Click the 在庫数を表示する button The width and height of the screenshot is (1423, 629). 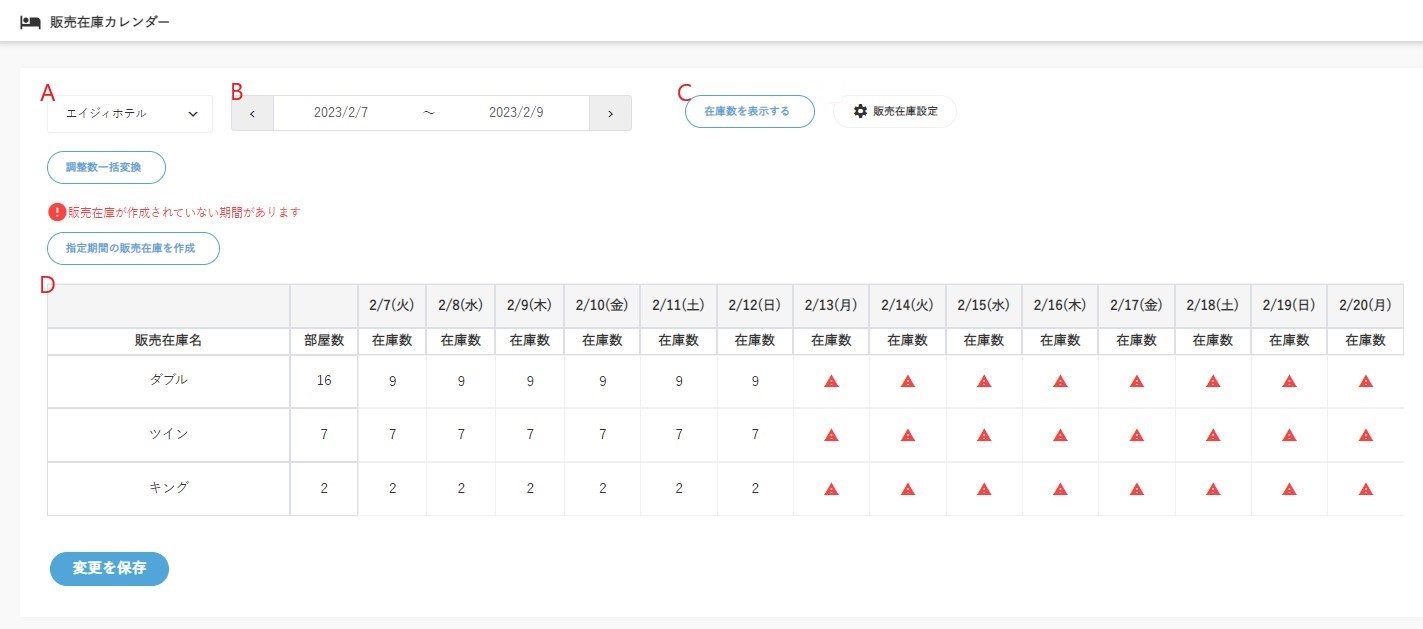click(x=749, y=111)
